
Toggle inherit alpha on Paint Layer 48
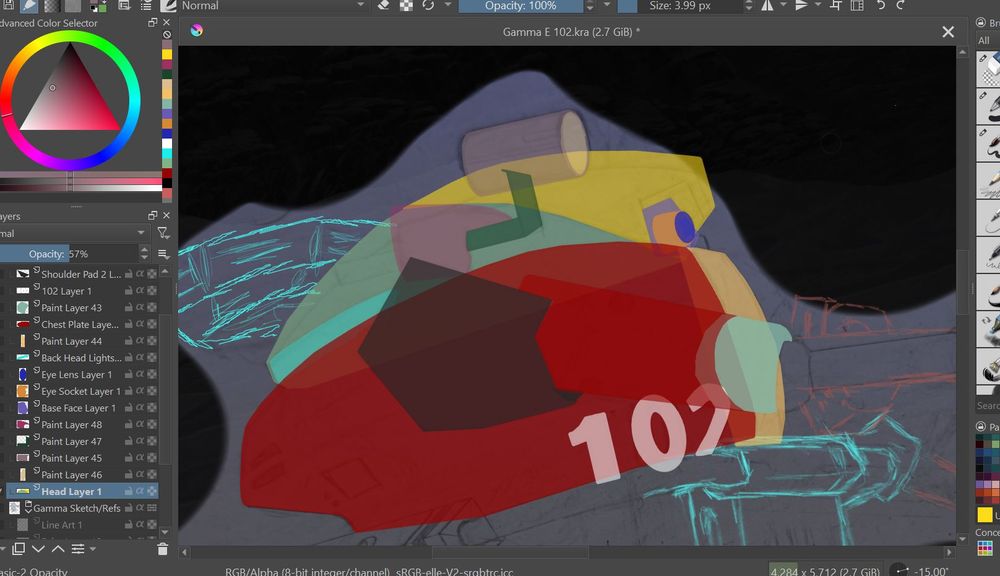[x=140, y=424]
